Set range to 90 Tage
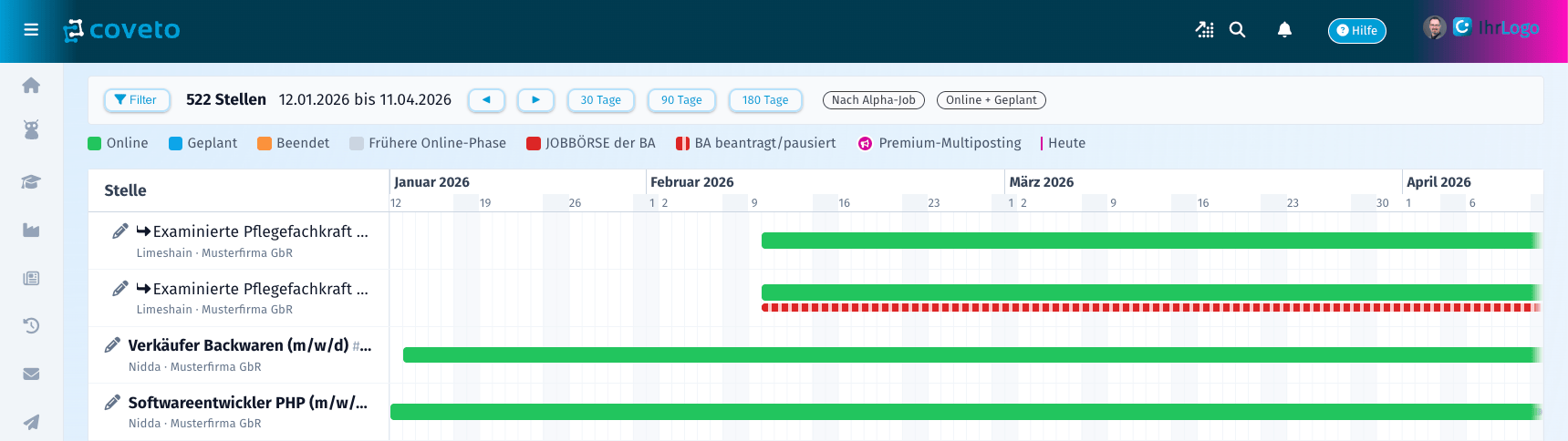 (x=681, y=100)
